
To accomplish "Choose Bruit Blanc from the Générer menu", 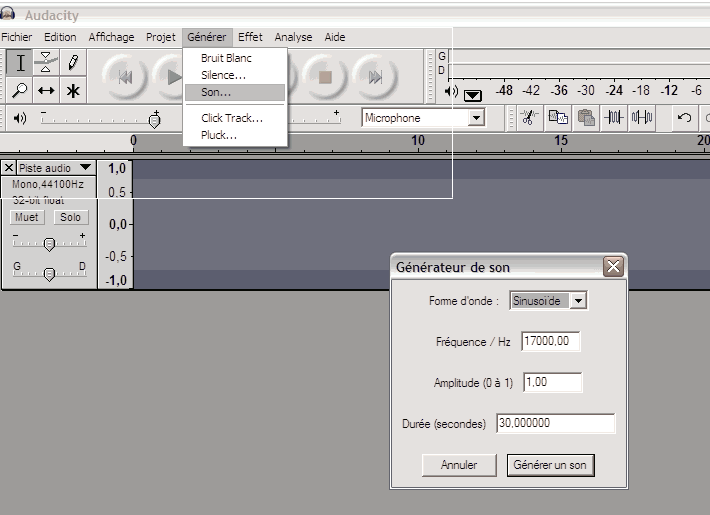I will click(x=235, y=58).
